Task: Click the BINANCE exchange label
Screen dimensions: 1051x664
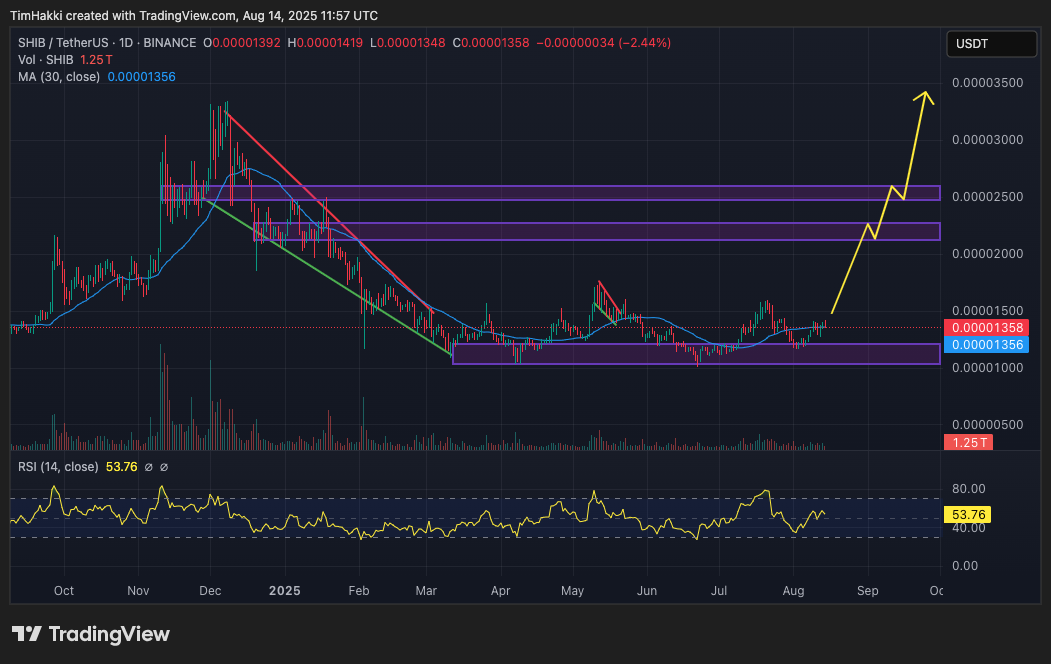Action: coord(170,43)
